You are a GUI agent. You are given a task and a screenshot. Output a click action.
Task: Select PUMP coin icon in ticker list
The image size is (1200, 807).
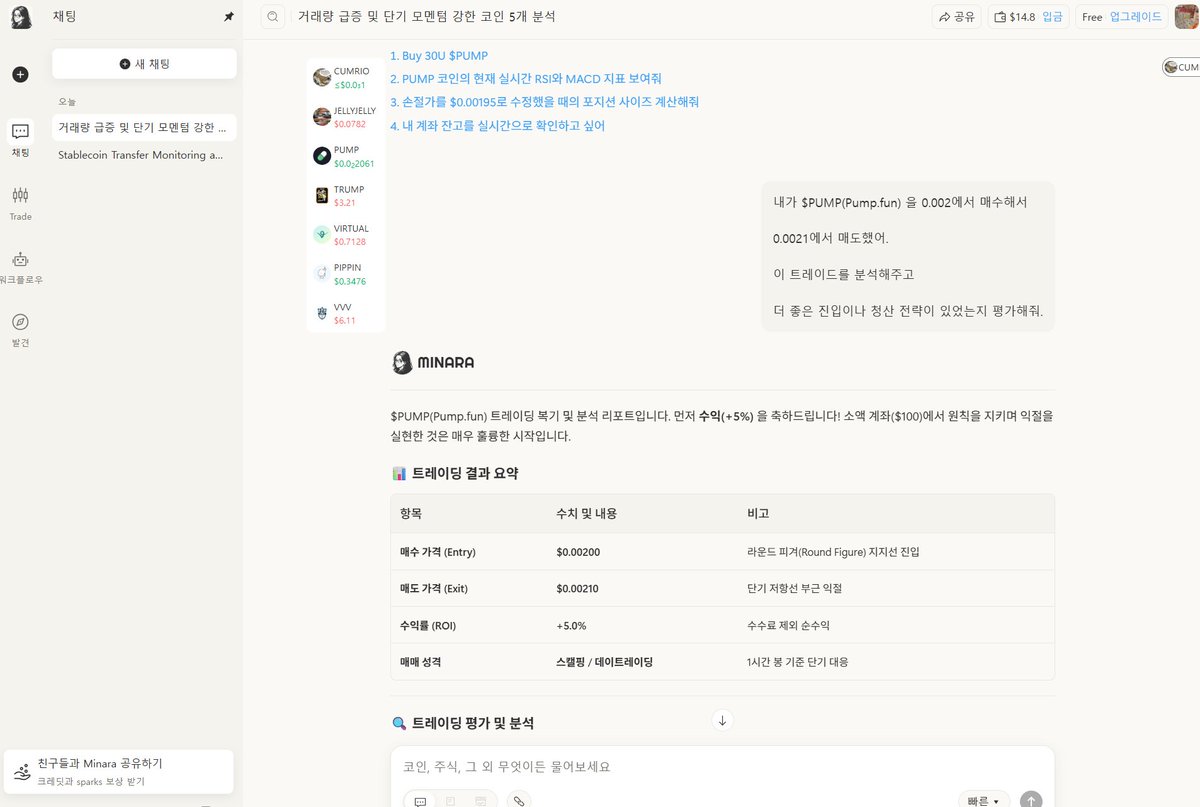[x=321, y=156]
